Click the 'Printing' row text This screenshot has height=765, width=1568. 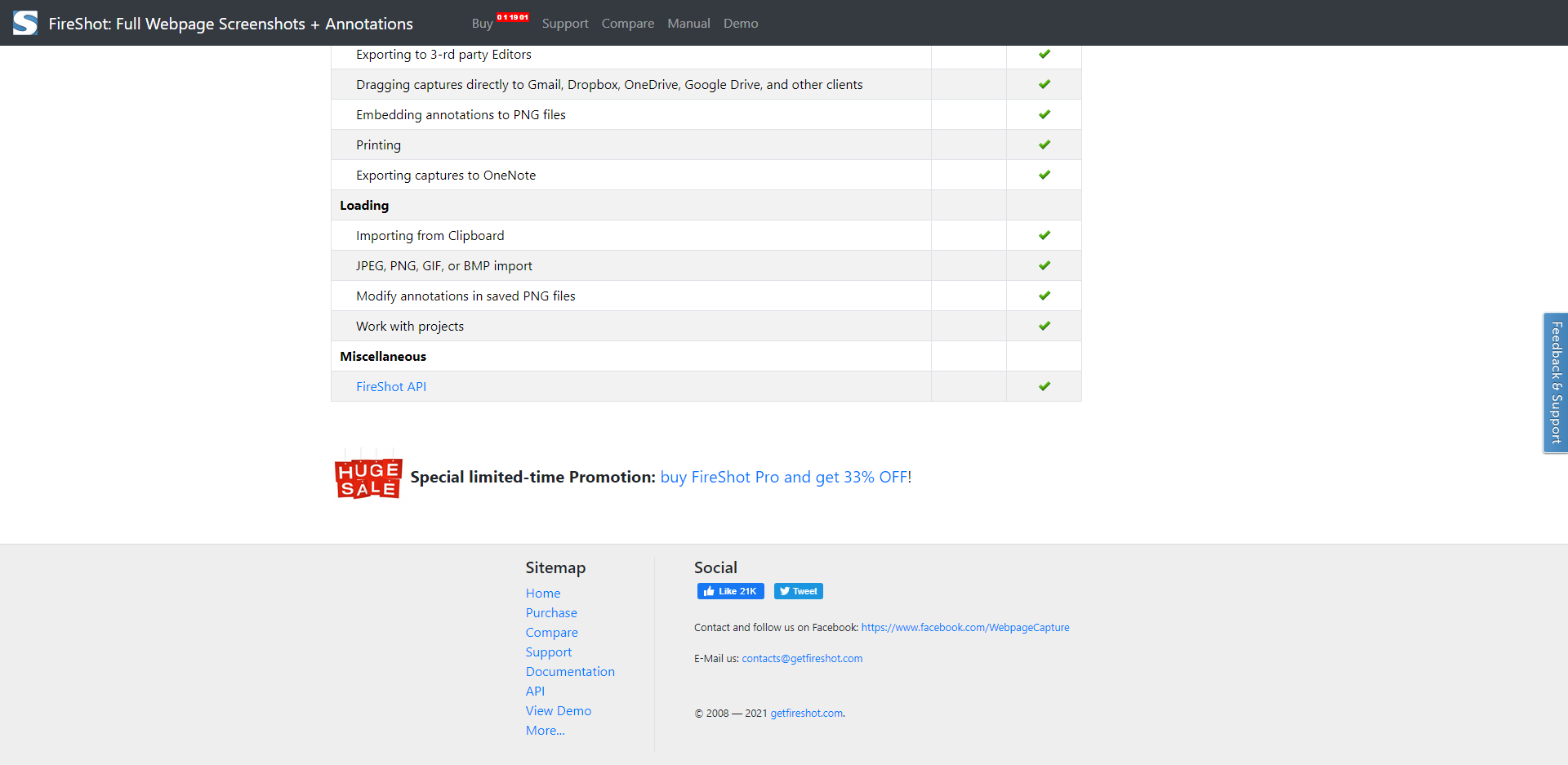click(x=378, y=145)
